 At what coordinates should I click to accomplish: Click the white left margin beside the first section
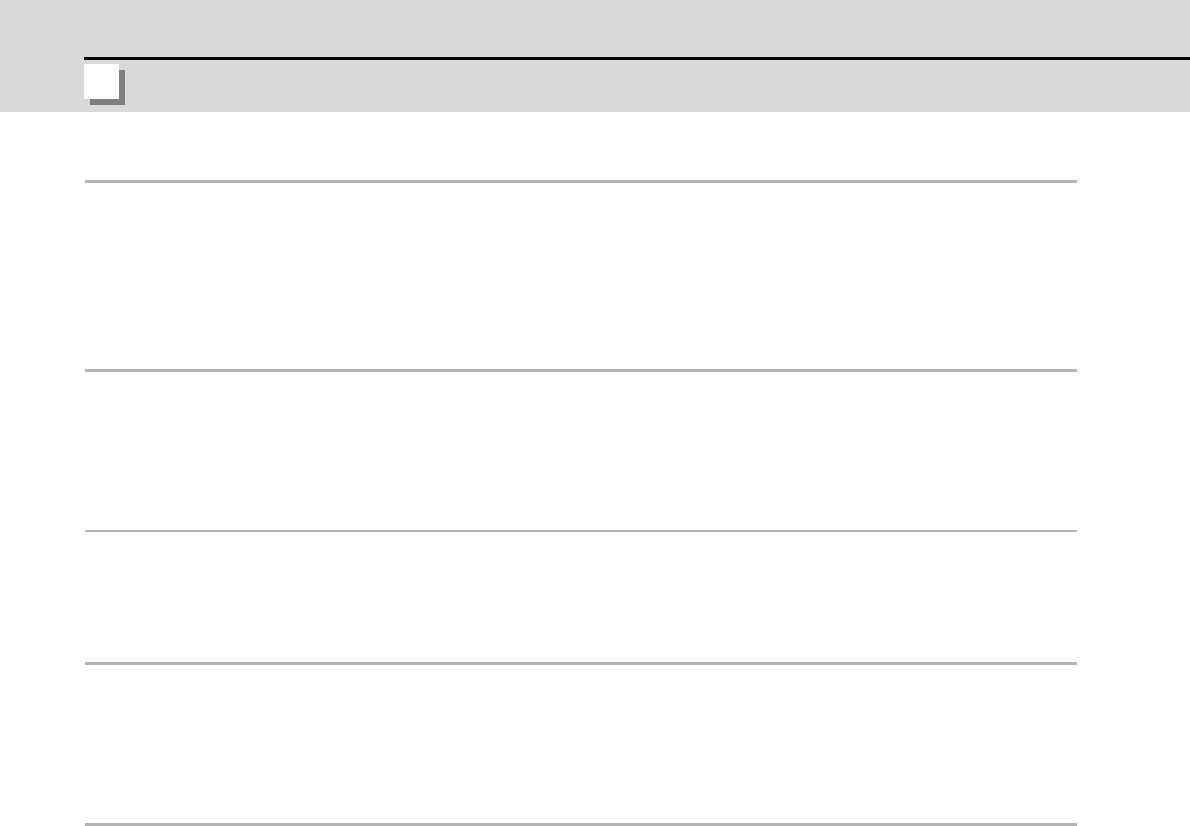pyautogui.click(x=42, y=275)
